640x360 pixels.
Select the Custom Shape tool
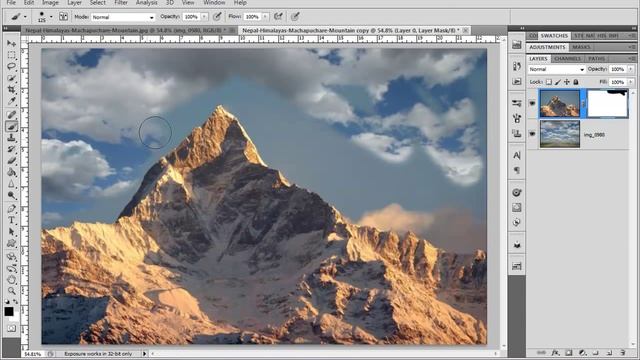11,244
